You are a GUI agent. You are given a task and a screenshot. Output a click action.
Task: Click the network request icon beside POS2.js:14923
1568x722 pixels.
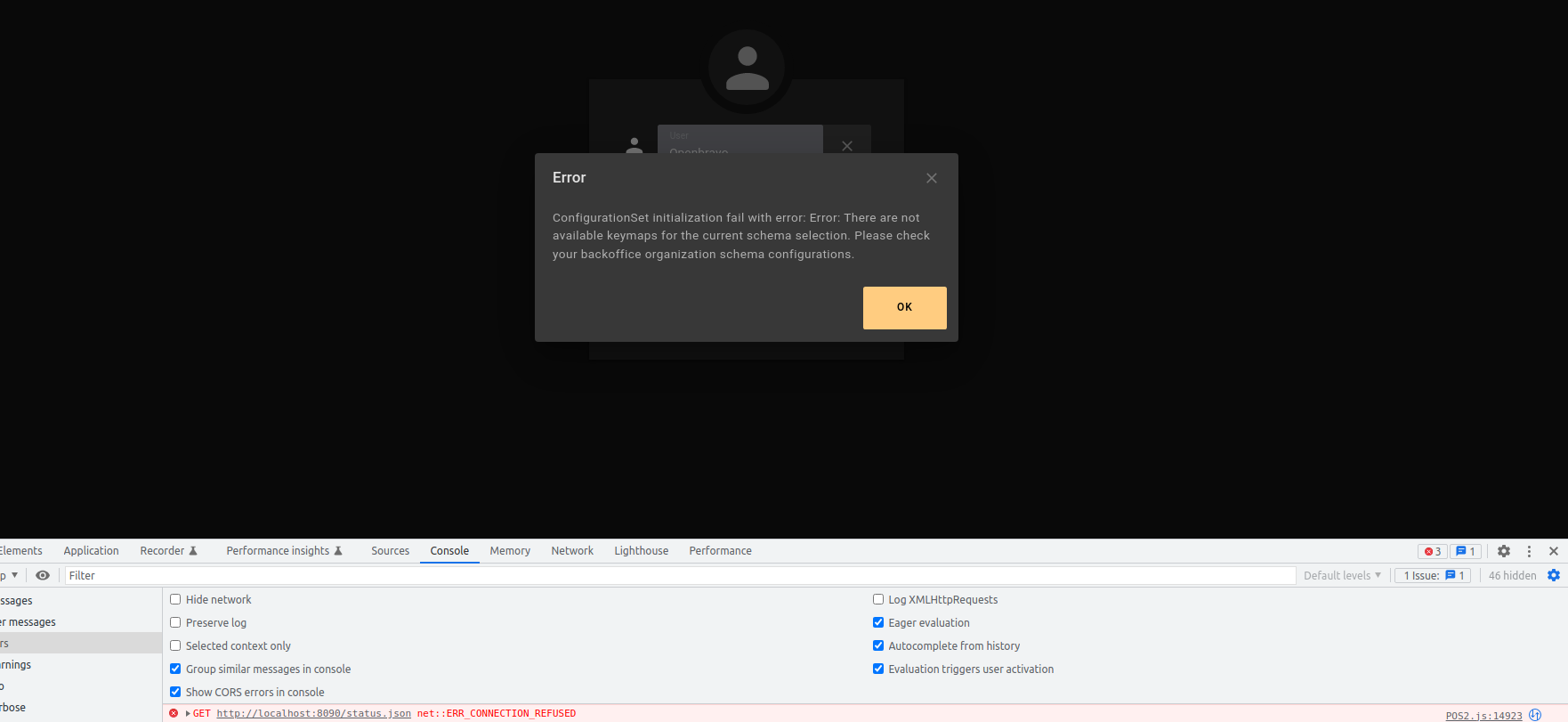tap(1535, 715)
